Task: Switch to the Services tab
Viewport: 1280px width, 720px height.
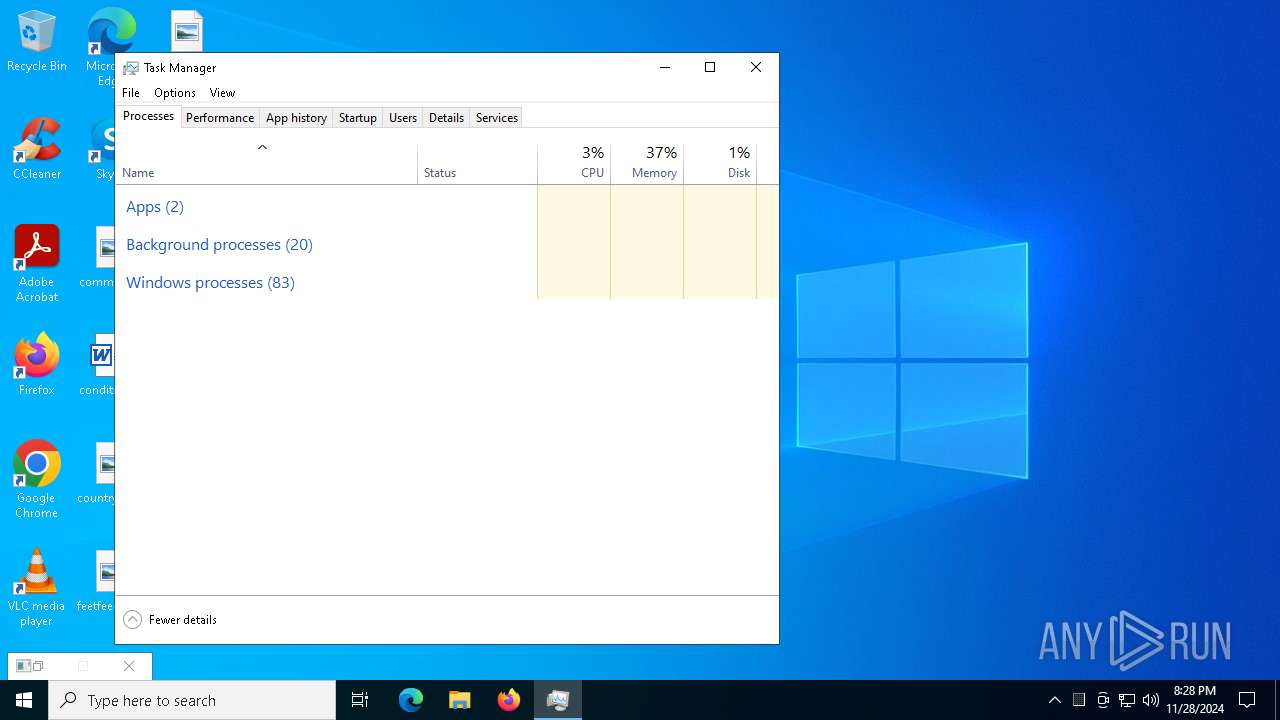Action: (x=496, y=118)
